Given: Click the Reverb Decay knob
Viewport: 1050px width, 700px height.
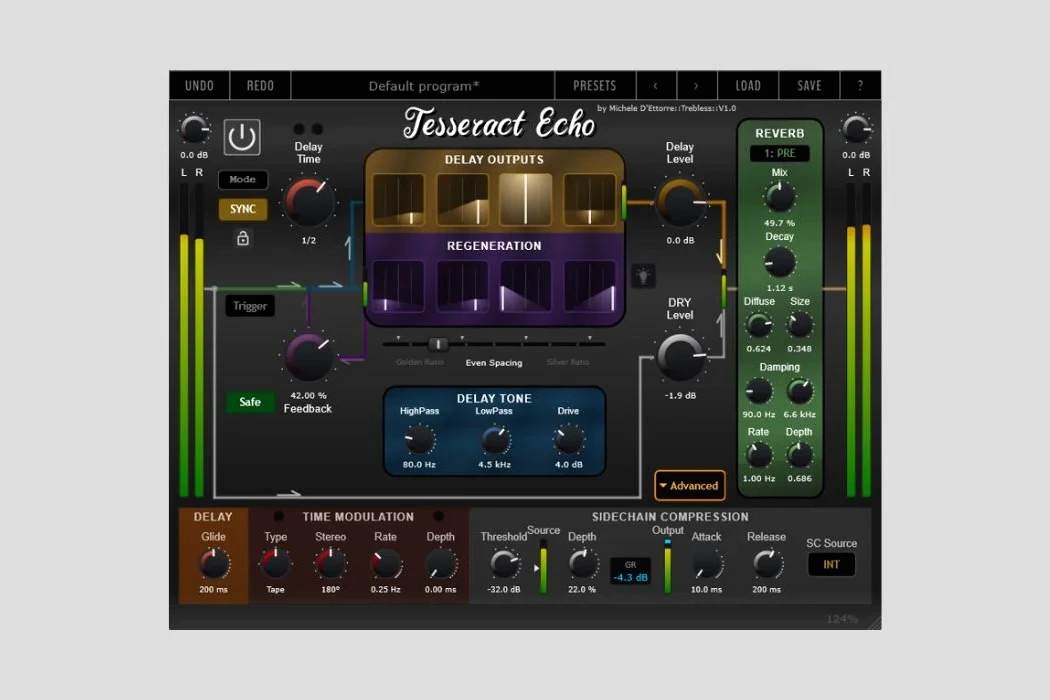Looking at the screenshot, I should (779, 263).
